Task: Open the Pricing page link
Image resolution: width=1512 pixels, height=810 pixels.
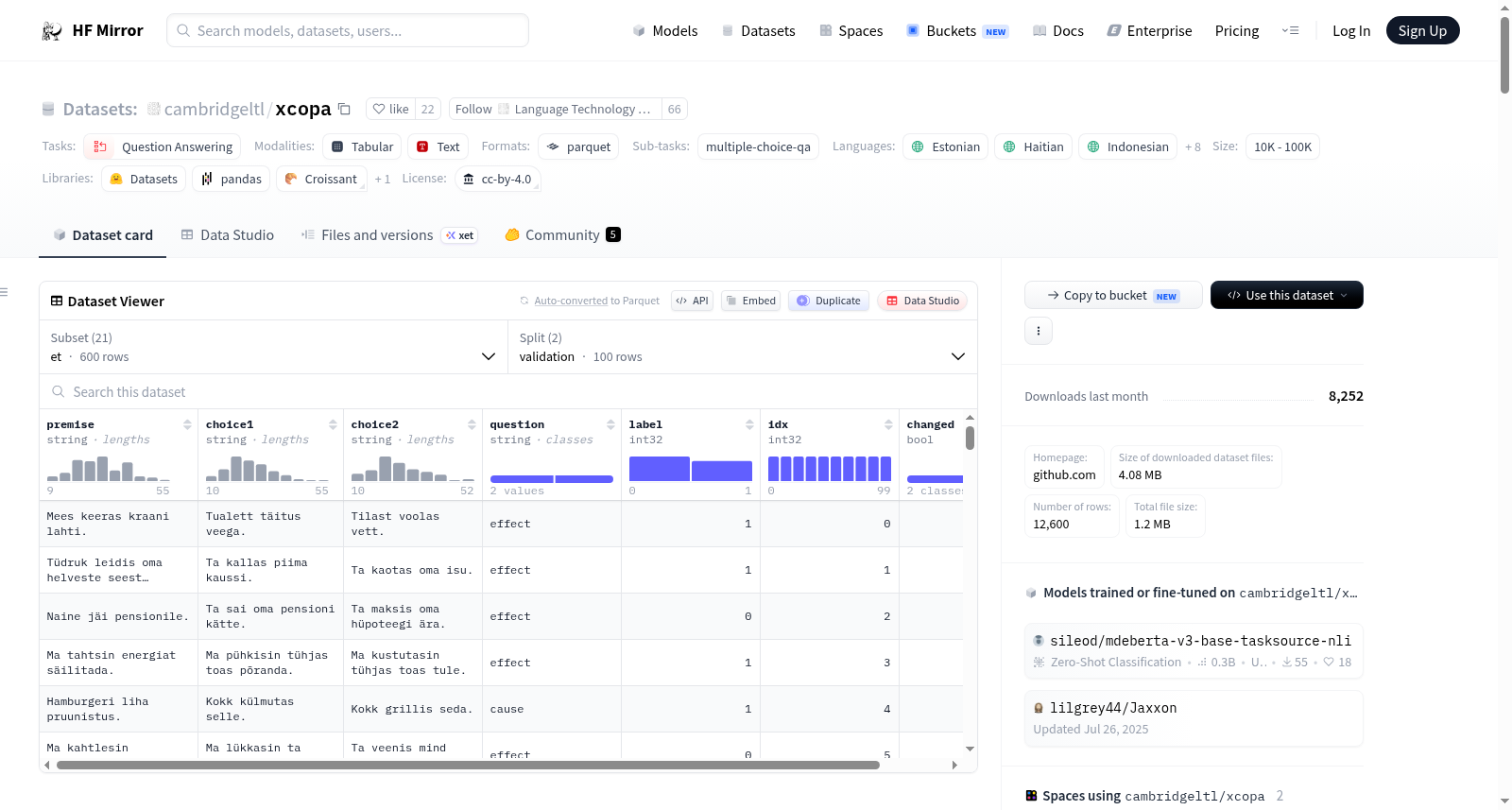Action: point(1237,31)
